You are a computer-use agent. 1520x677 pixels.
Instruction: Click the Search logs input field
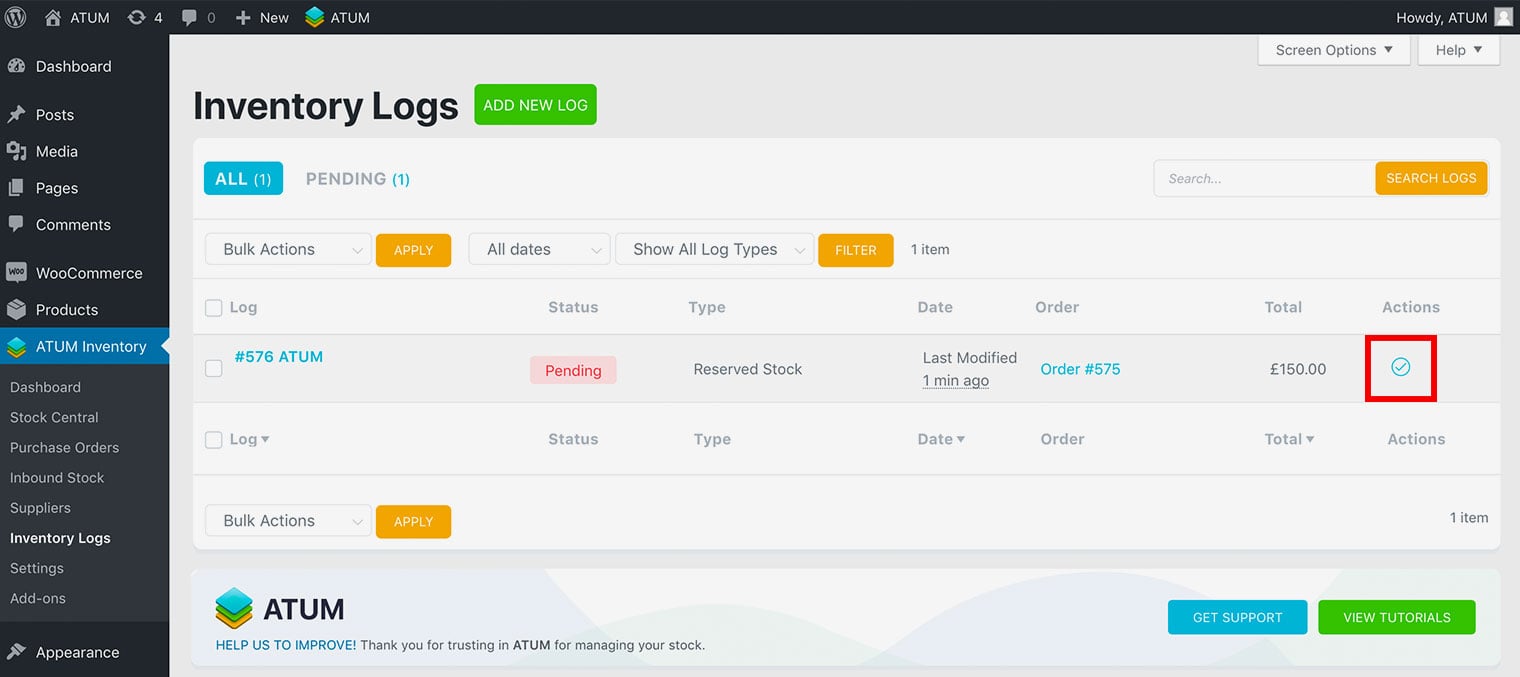click(x=1264, y=179)
